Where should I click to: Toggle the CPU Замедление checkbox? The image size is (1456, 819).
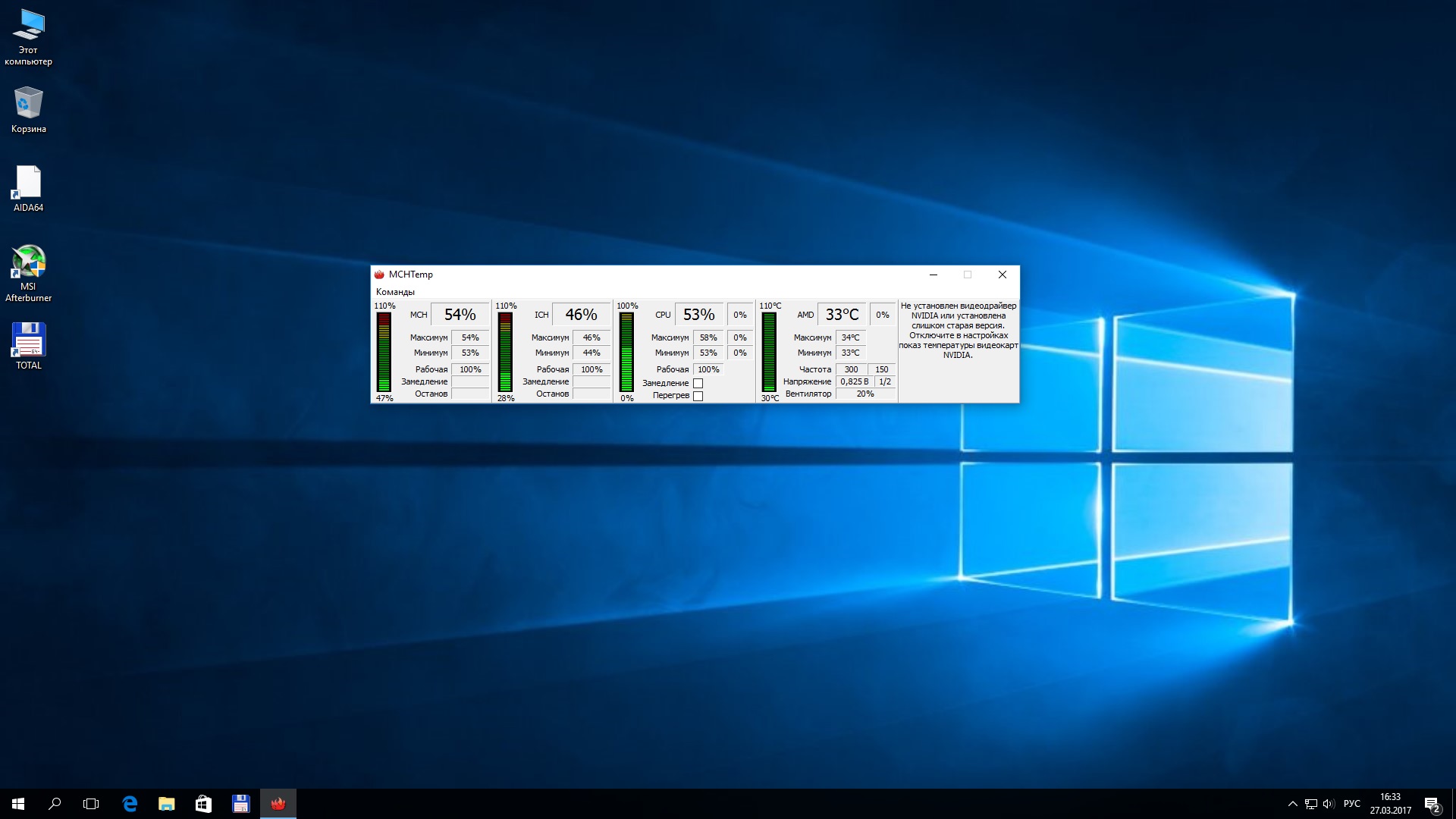[x=698, y=383]
